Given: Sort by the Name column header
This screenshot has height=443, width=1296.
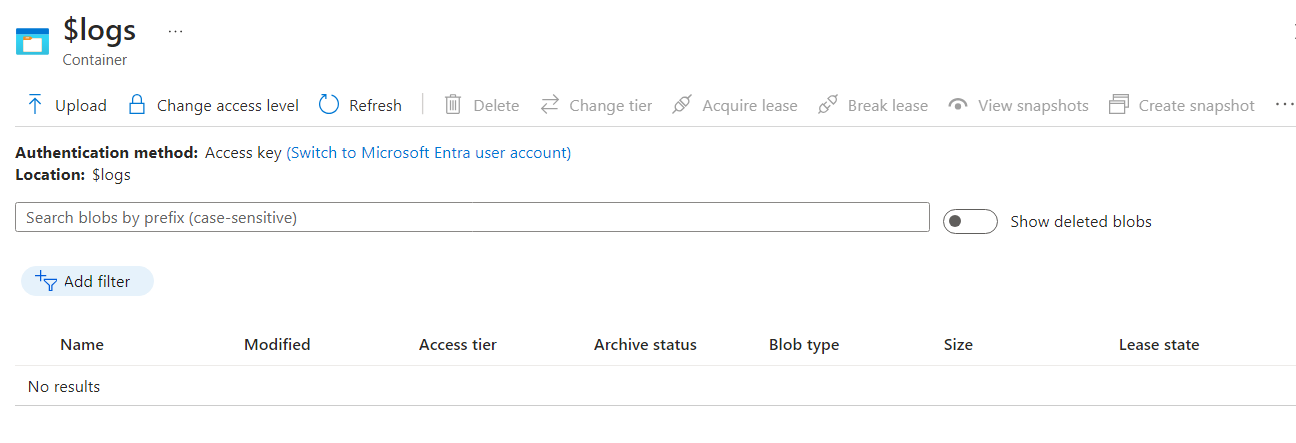Looking at the screenshot, I should pos(82,345).
